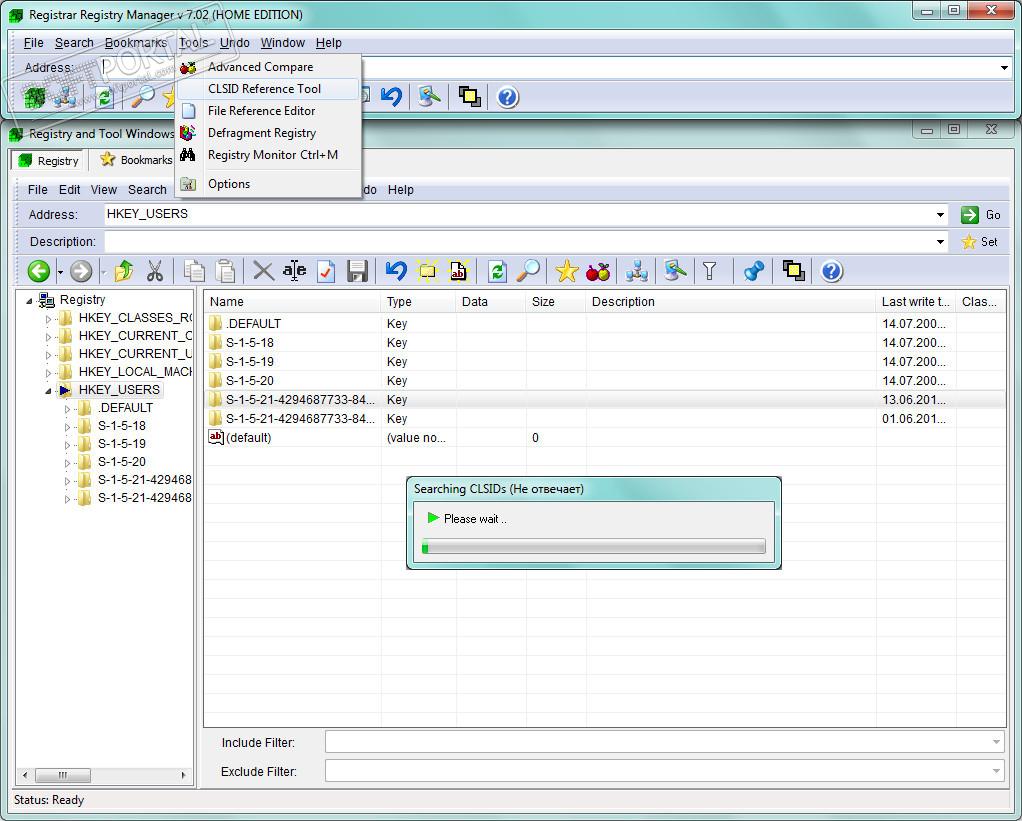Click the Undo arrow in main window toolbar
Screen dimensions: 1022x821
pyautogui.click(x=392, y=97)
